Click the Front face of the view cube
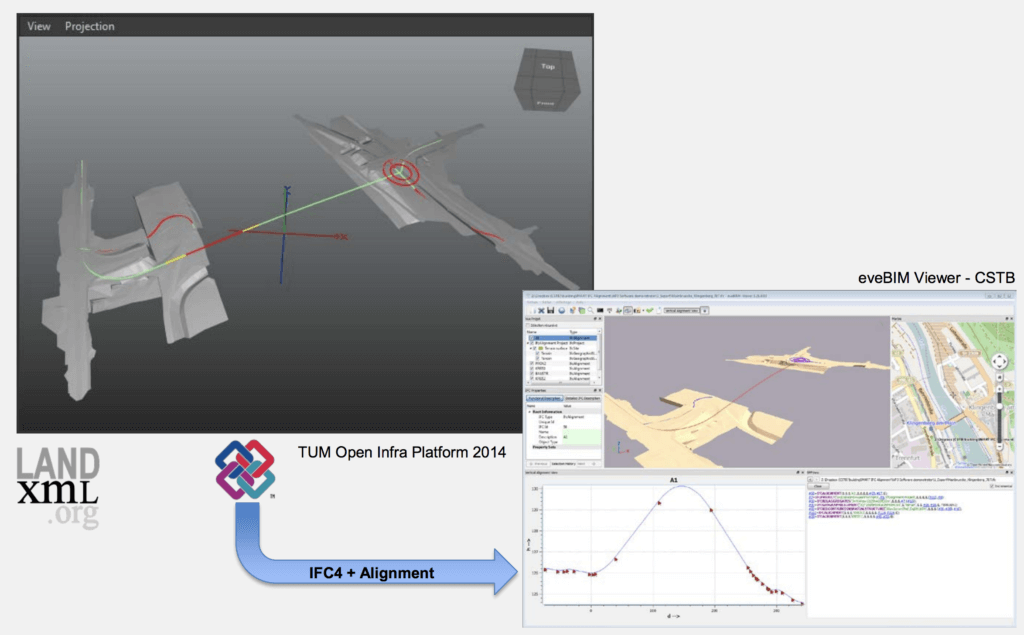The image size is (1024, 635). tap(546, 103)
